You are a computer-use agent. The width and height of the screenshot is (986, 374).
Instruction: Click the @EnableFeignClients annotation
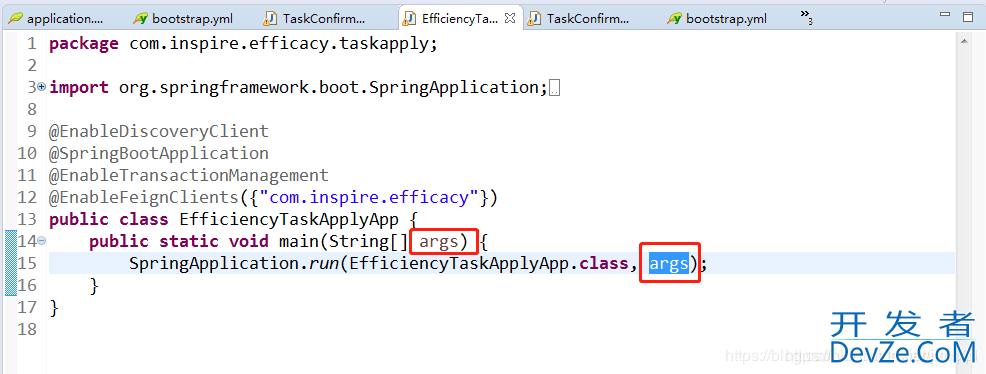click(x=144, y=197)
